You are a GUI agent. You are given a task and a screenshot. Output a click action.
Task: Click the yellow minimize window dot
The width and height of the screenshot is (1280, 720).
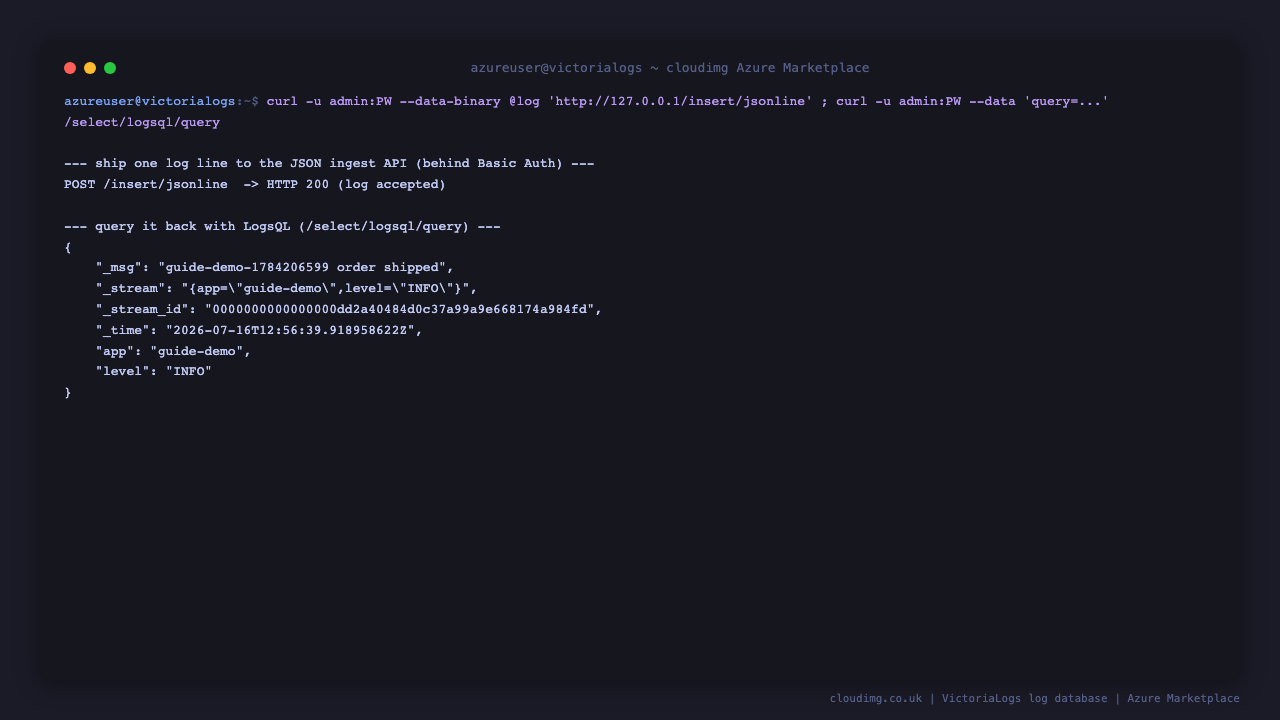coord(90,68)
